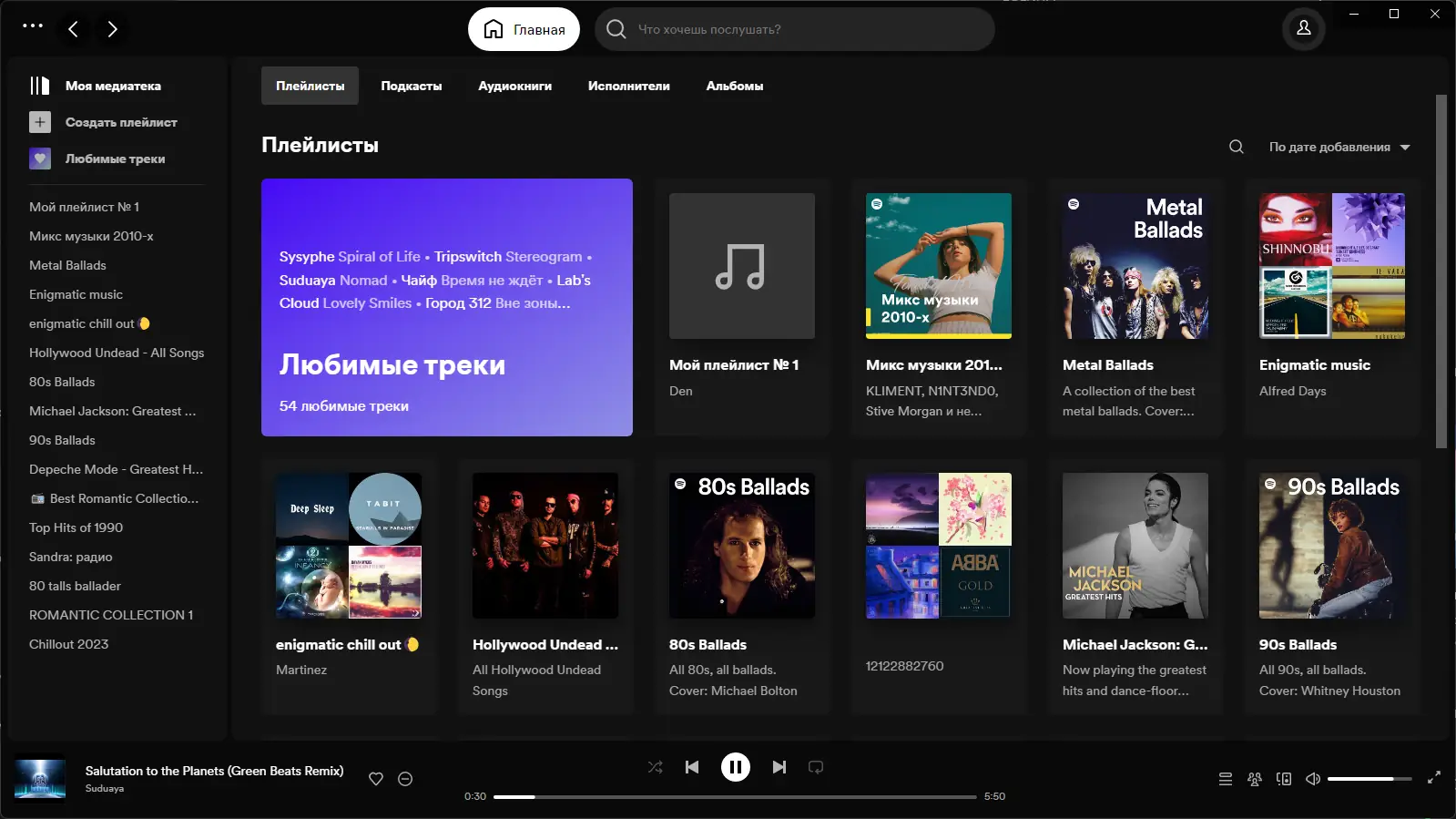The image size is (1456, 819).
Task: Select Depeche Mode - Greatest H... in sidebar
Action: point(116,469)
